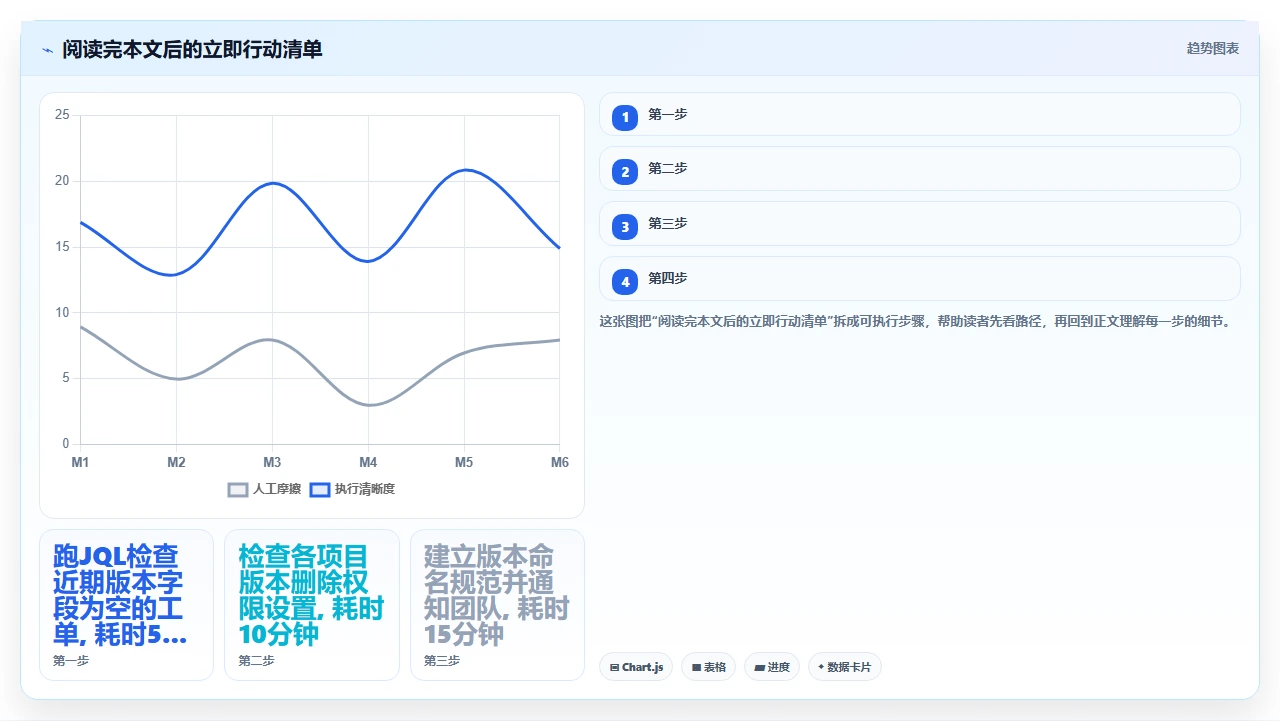1280x721 pixels.
Task: Click the M1 axis label
Action: [80, 462]
